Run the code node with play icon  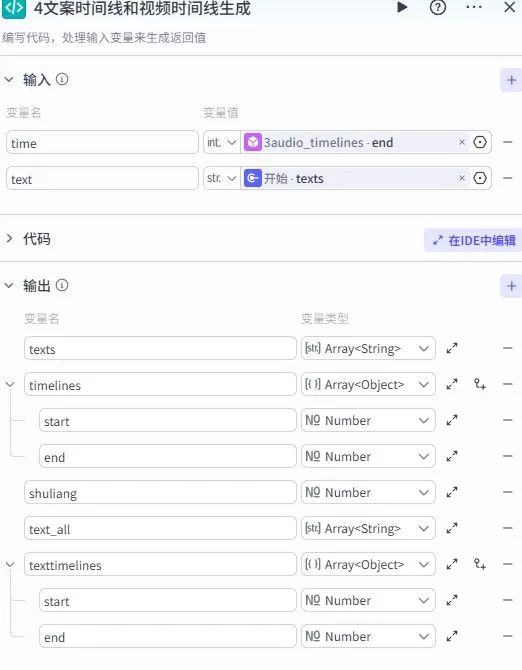pyautogui.click(x=402, y=7)
